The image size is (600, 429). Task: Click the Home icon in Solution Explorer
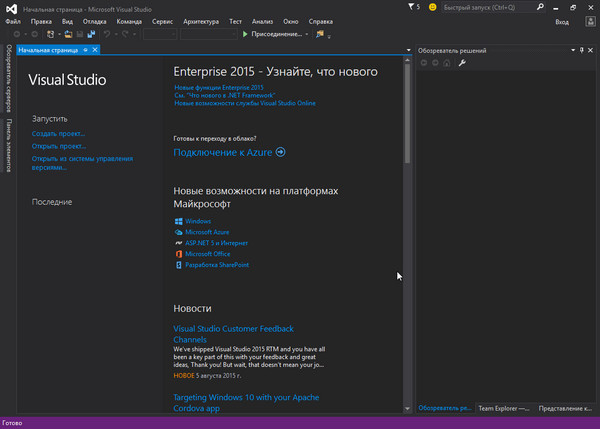click(448, 63)
